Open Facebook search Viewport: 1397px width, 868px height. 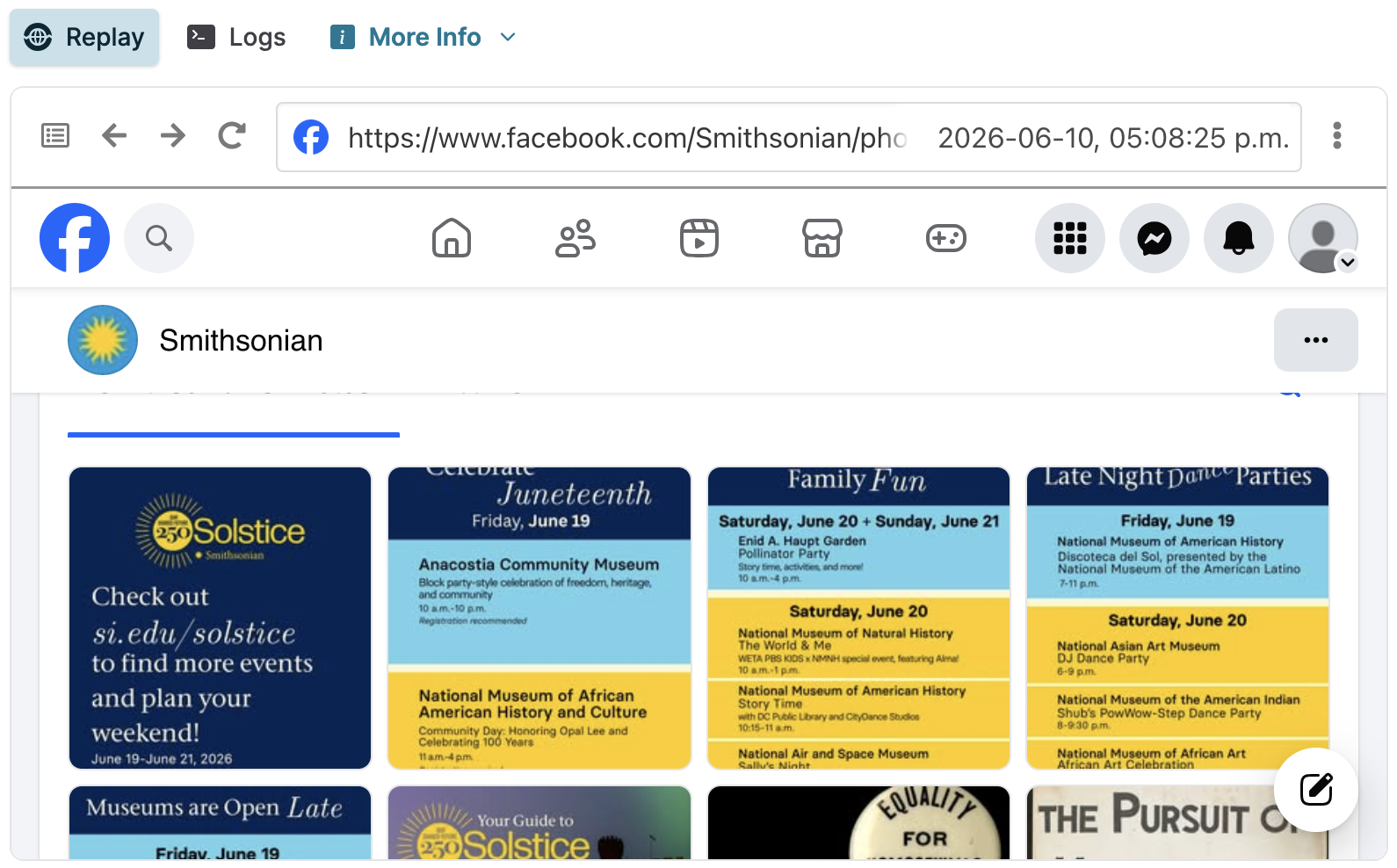159,238
